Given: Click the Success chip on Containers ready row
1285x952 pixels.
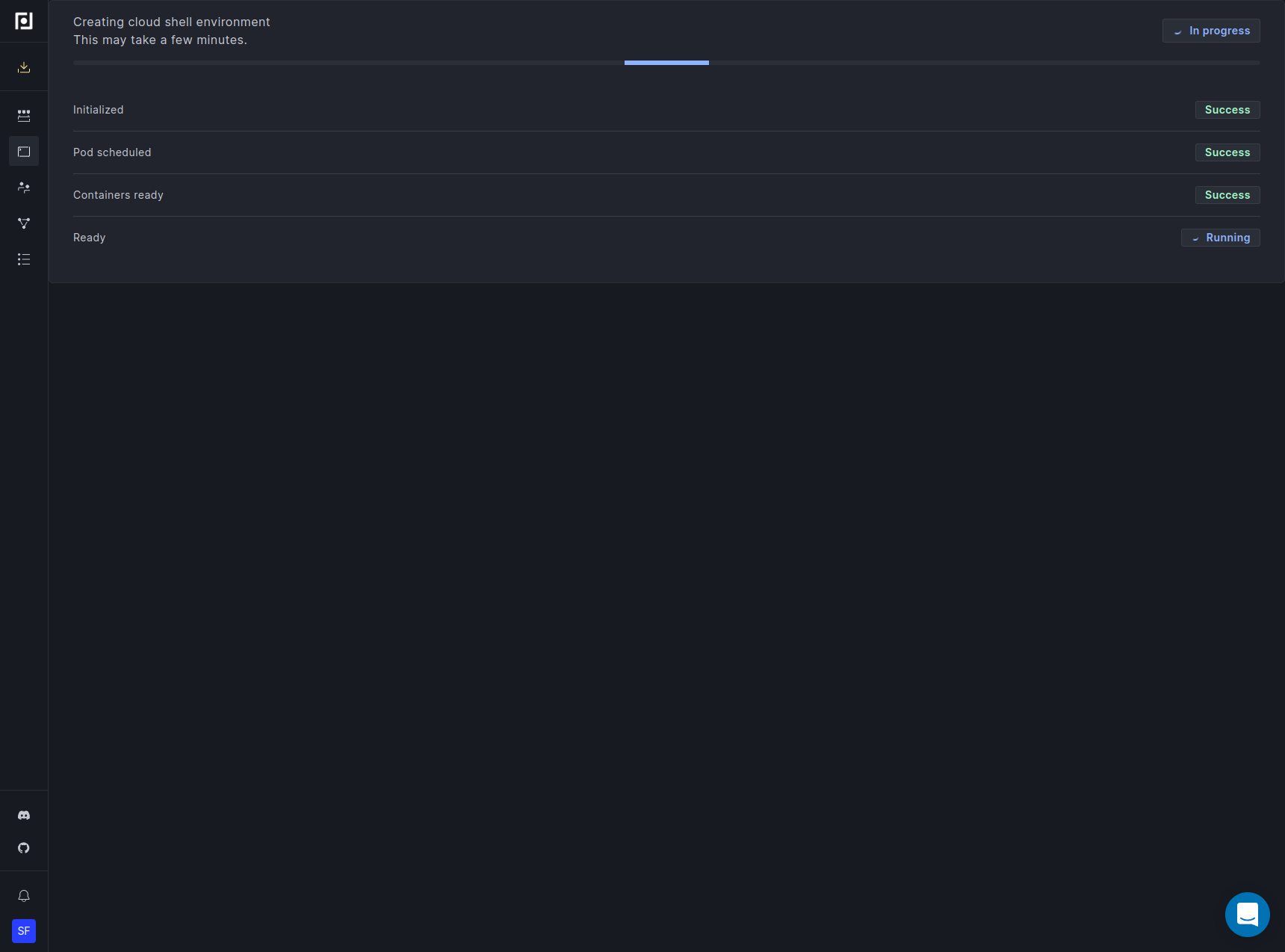Looking at the screenshot, I should [x=1227, y=195].
